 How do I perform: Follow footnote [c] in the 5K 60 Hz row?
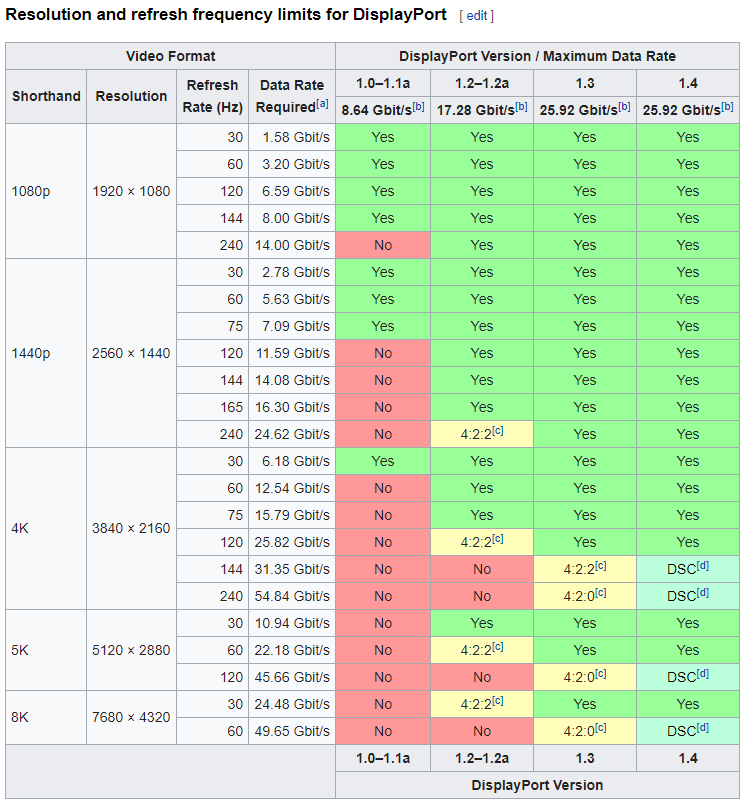pyautogui.click(x=497, y=646)
